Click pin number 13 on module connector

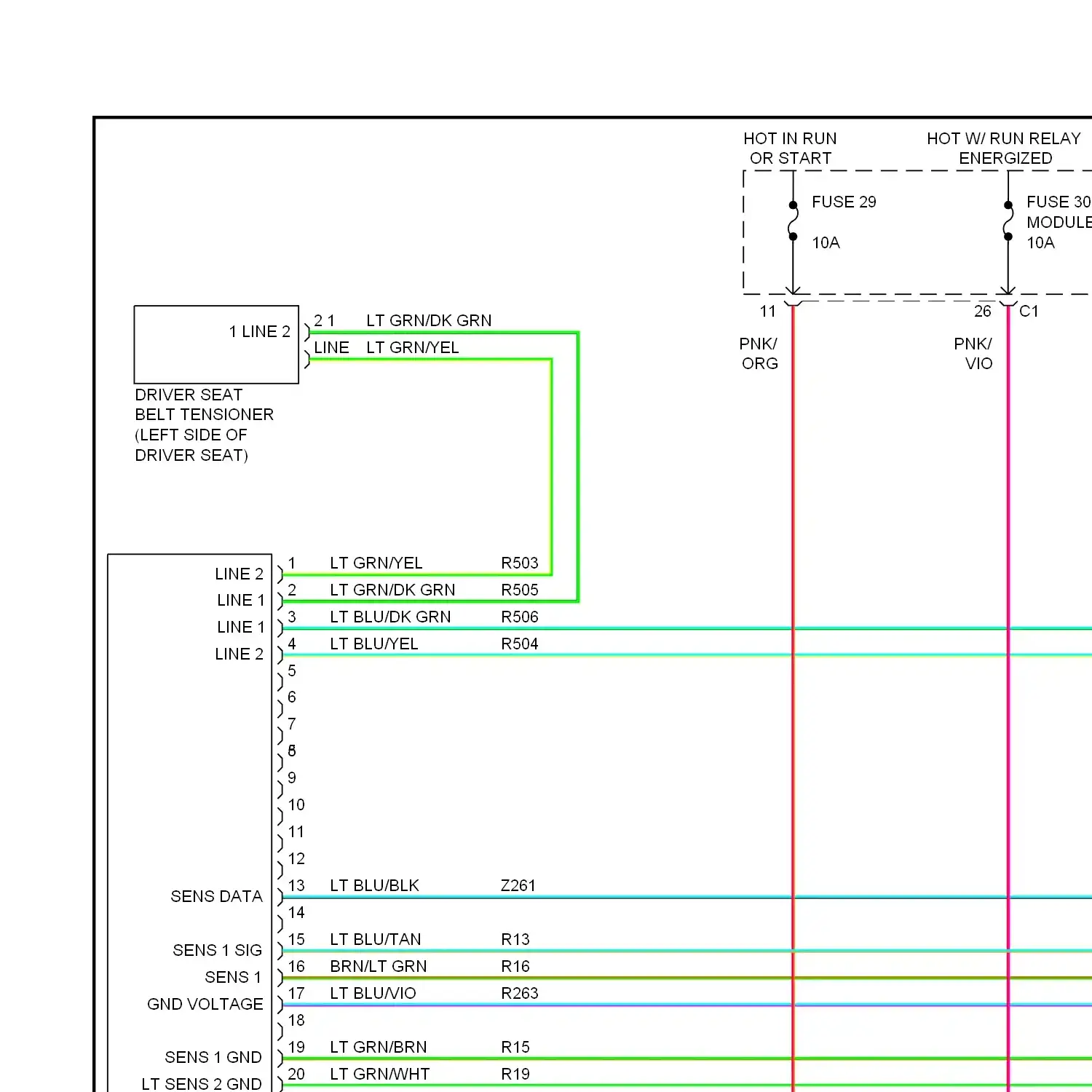click(296, 885)
